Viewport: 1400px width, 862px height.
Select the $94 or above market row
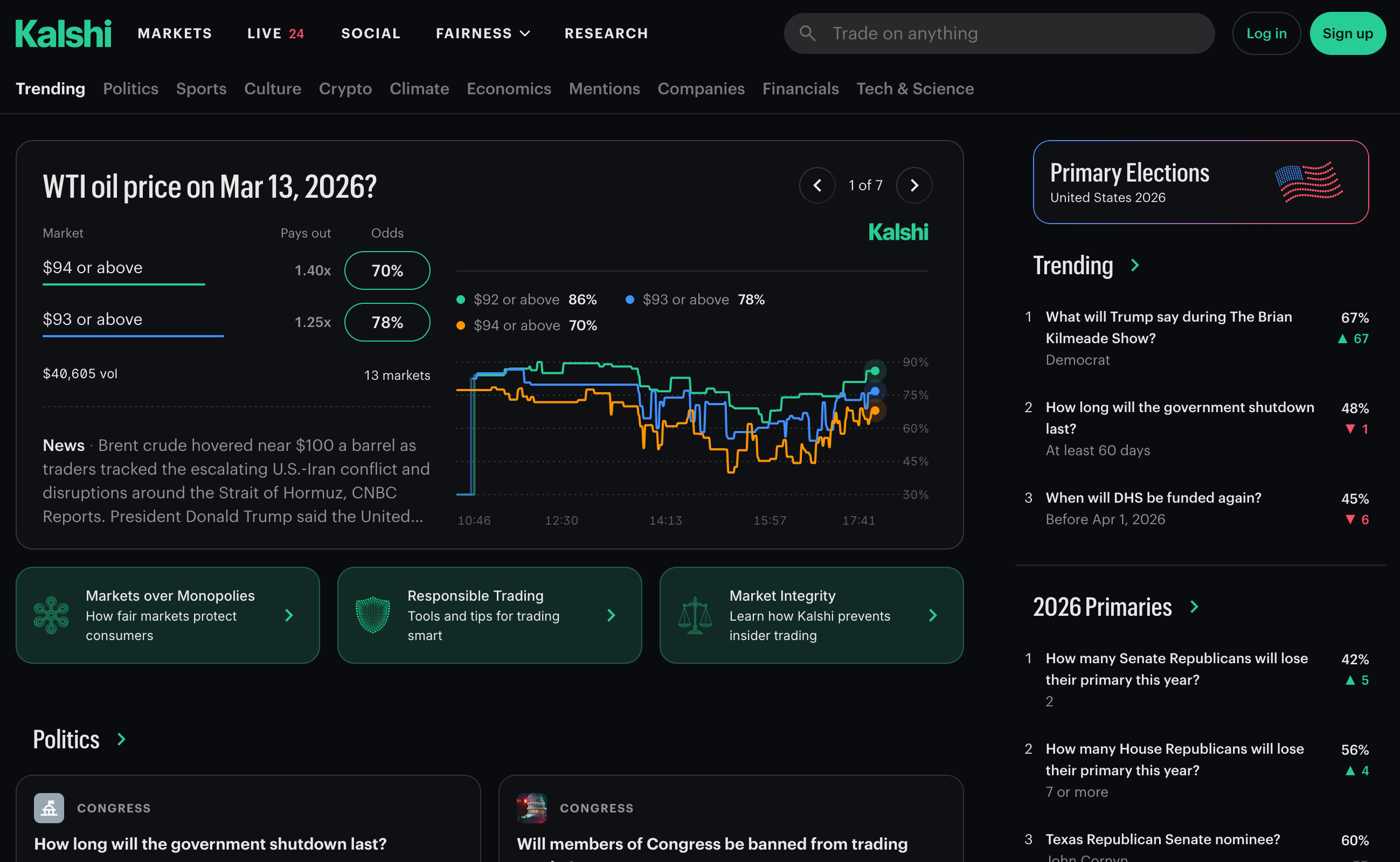pyautogui.click(x=237, y=270)
